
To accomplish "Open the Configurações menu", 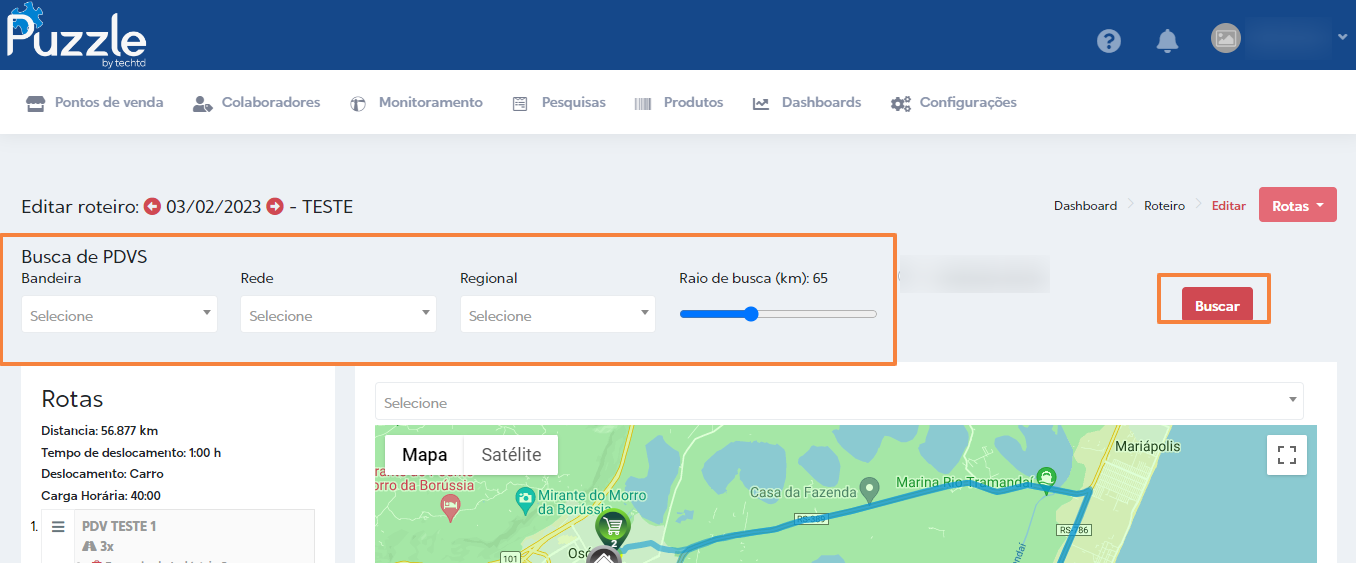I will coord(954,103).
